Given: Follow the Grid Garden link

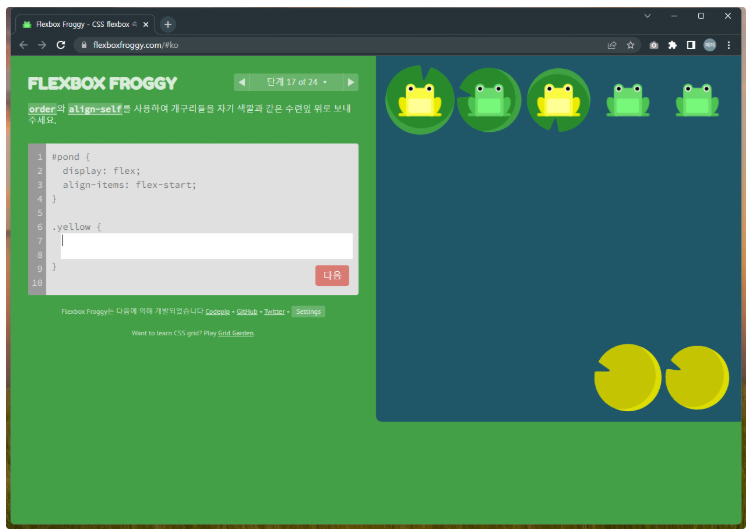Looking at the screenshot, I should tap(236, 333).
